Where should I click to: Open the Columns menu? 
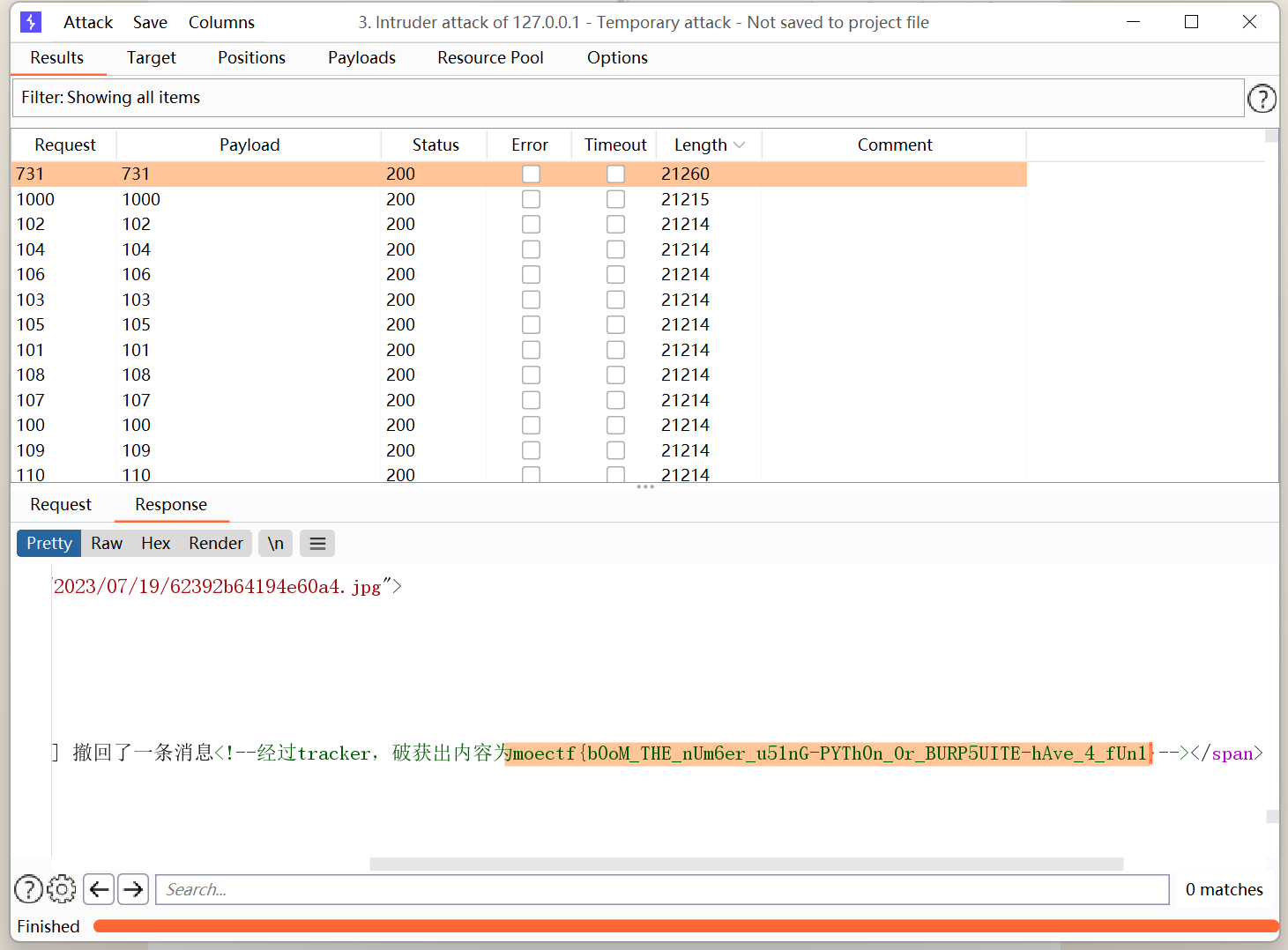[221, 22]
